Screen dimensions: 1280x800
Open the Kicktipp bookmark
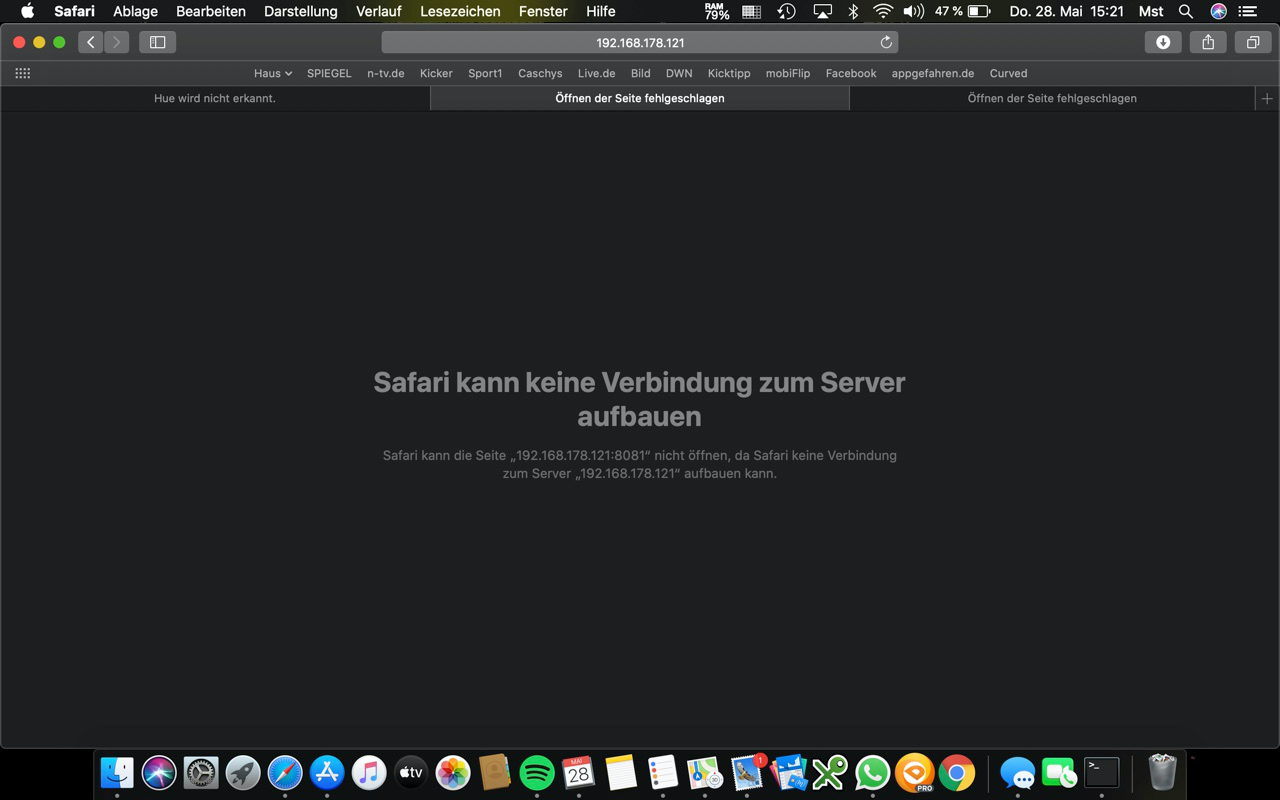click(729, 73)
